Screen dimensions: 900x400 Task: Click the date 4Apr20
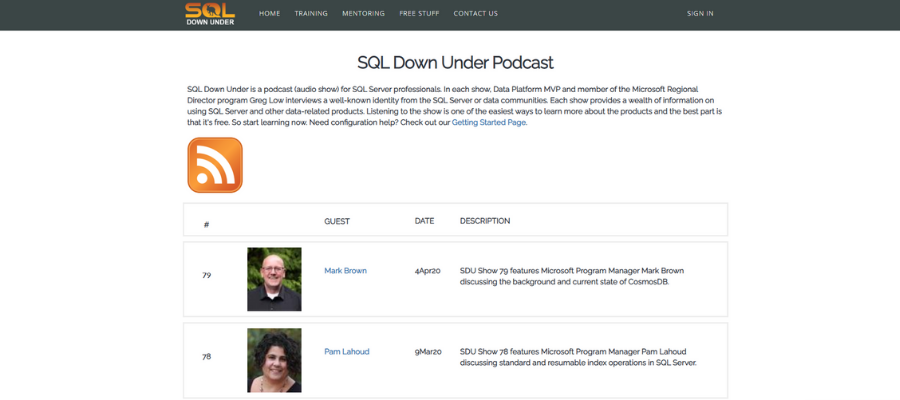click(x=428, y=271)
